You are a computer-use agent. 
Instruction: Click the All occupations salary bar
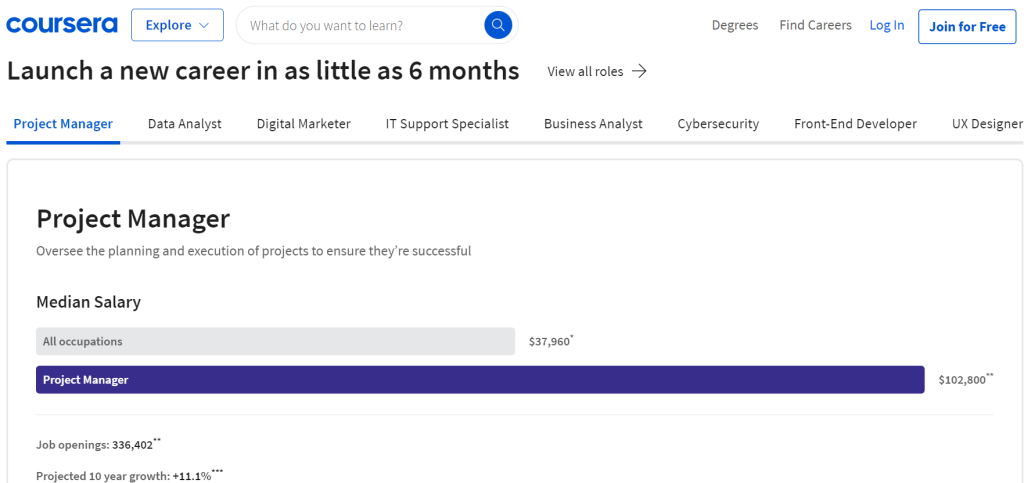tap(276, 341)
